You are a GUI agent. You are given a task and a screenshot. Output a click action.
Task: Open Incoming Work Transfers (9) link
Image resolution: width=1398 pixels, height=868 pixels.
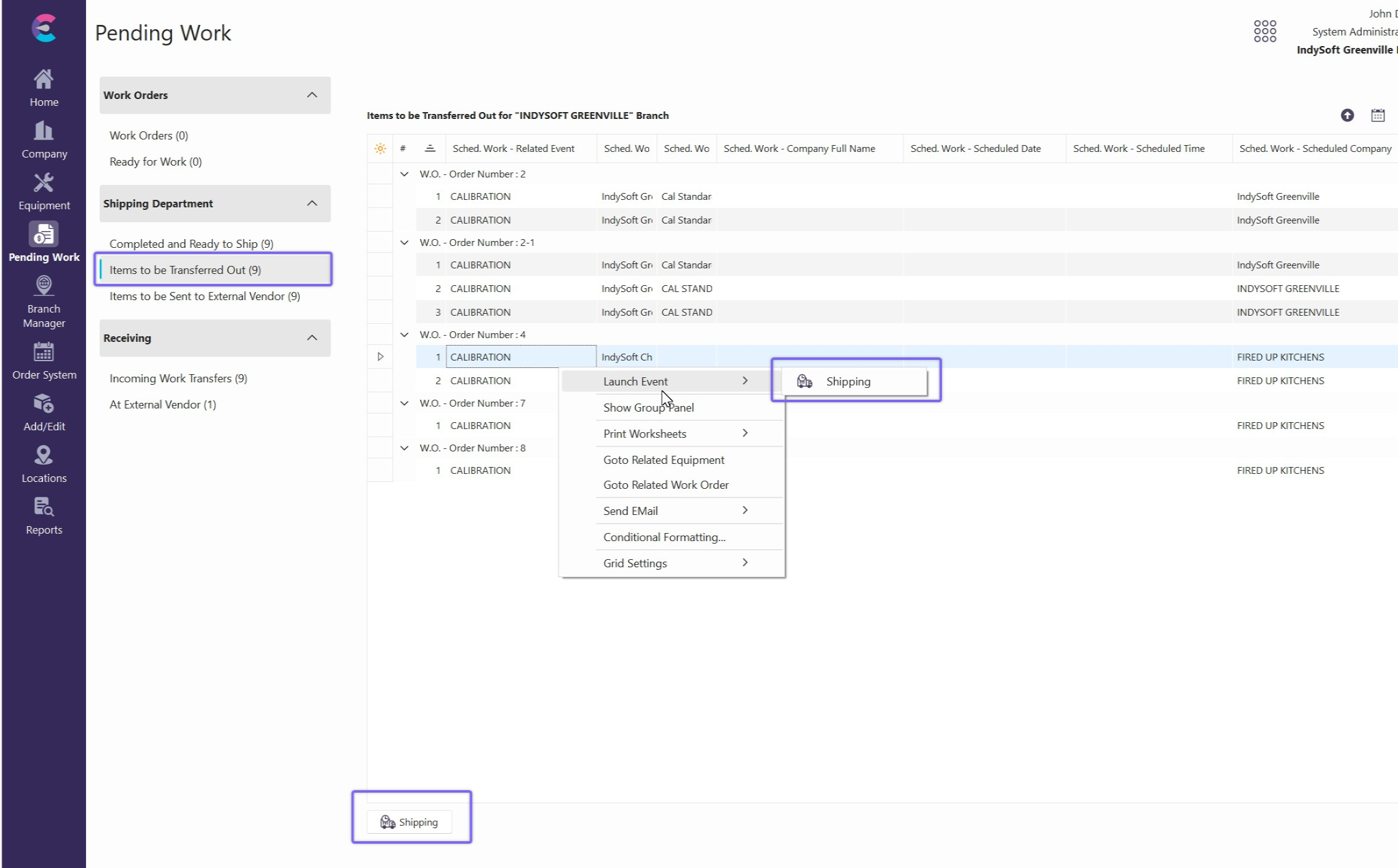pos(178,379)
